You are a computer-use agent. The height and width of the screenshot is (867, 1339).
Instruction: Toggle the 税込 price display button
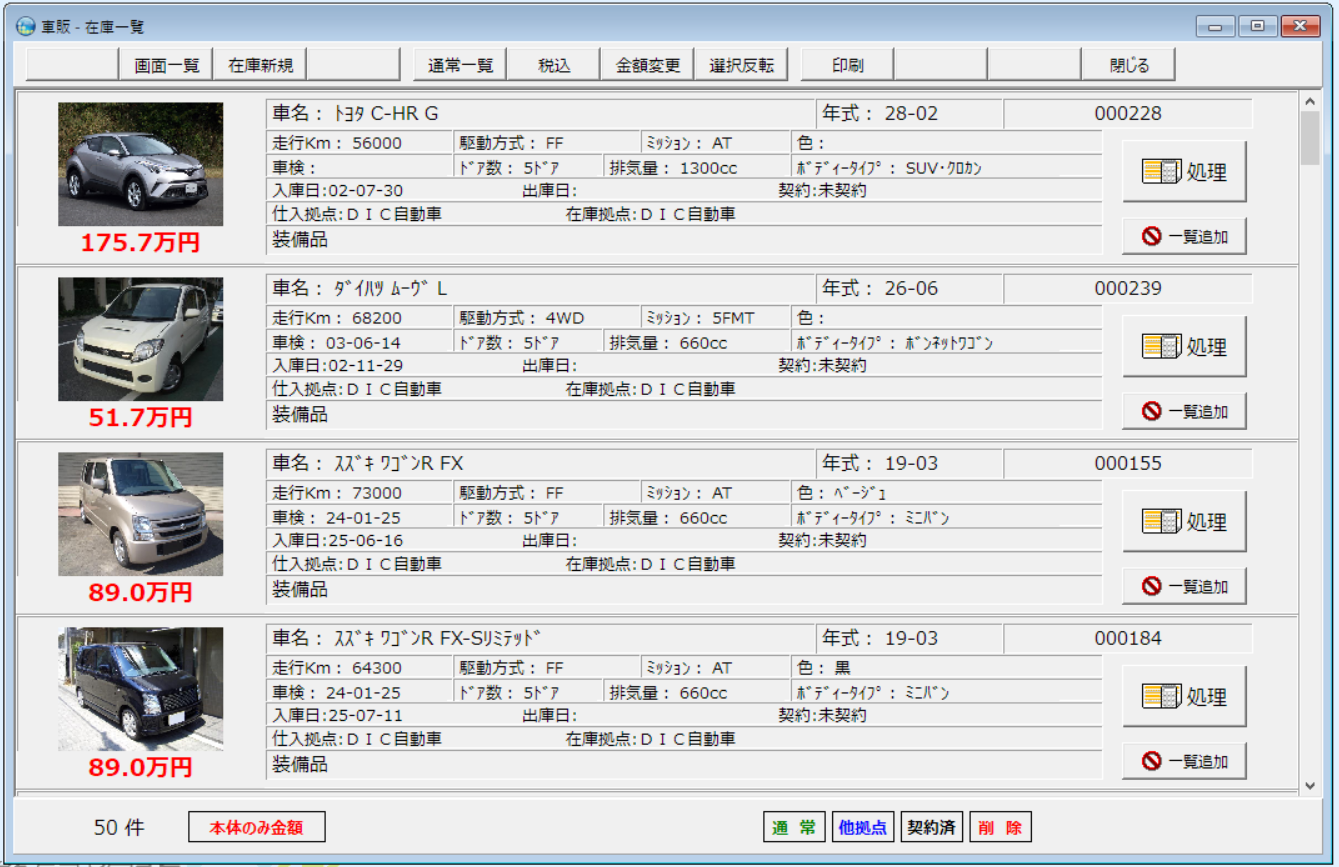click(554, 65)
